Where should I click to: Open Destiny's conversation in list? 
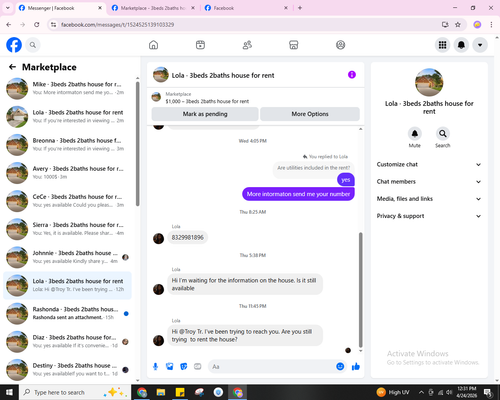click(67, 369)
